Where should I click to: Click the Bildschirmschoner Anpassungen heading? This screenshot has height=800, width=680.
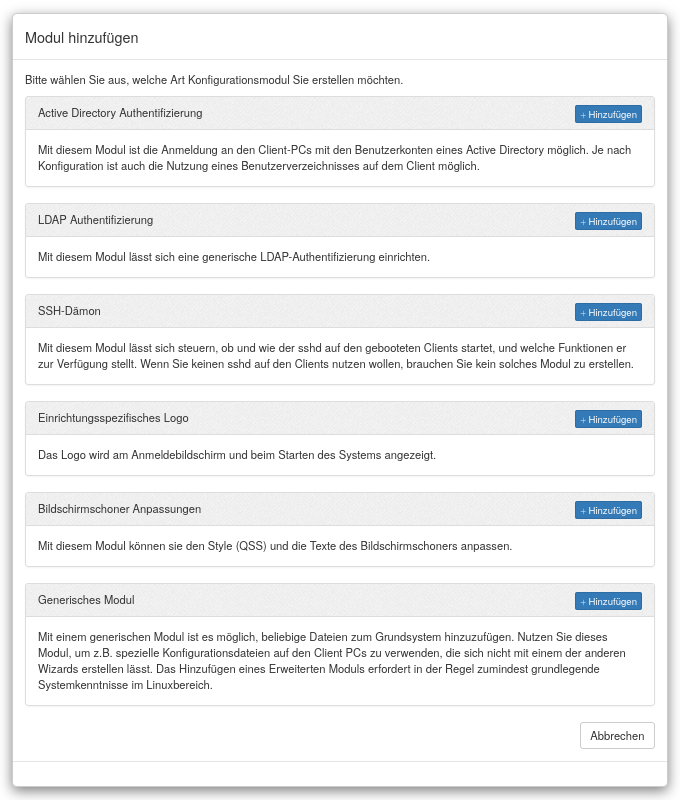click(119, 509)
